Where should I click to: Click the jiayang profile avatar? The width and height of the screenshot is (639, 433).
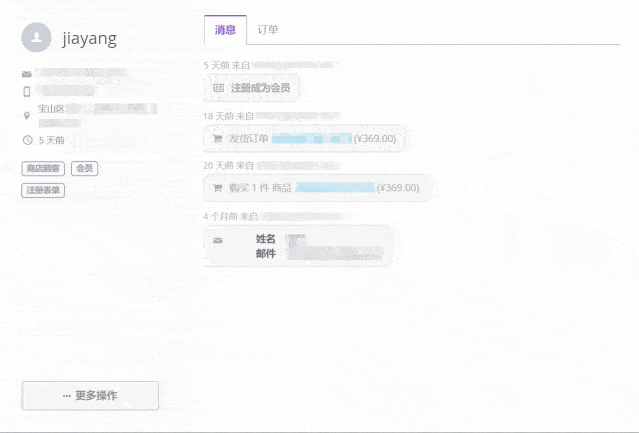pyautogui.click(x=37, y=39)
